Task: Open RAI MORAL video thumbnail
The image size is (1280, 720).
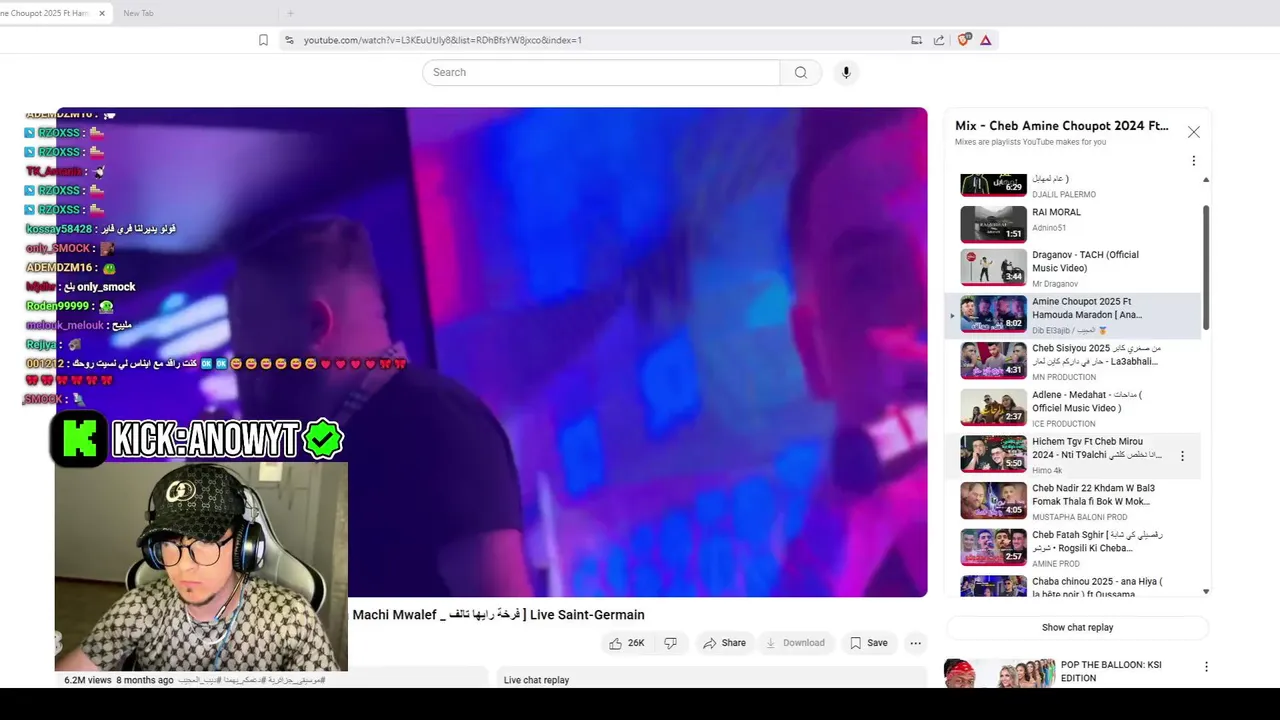Action: [993, 224]
